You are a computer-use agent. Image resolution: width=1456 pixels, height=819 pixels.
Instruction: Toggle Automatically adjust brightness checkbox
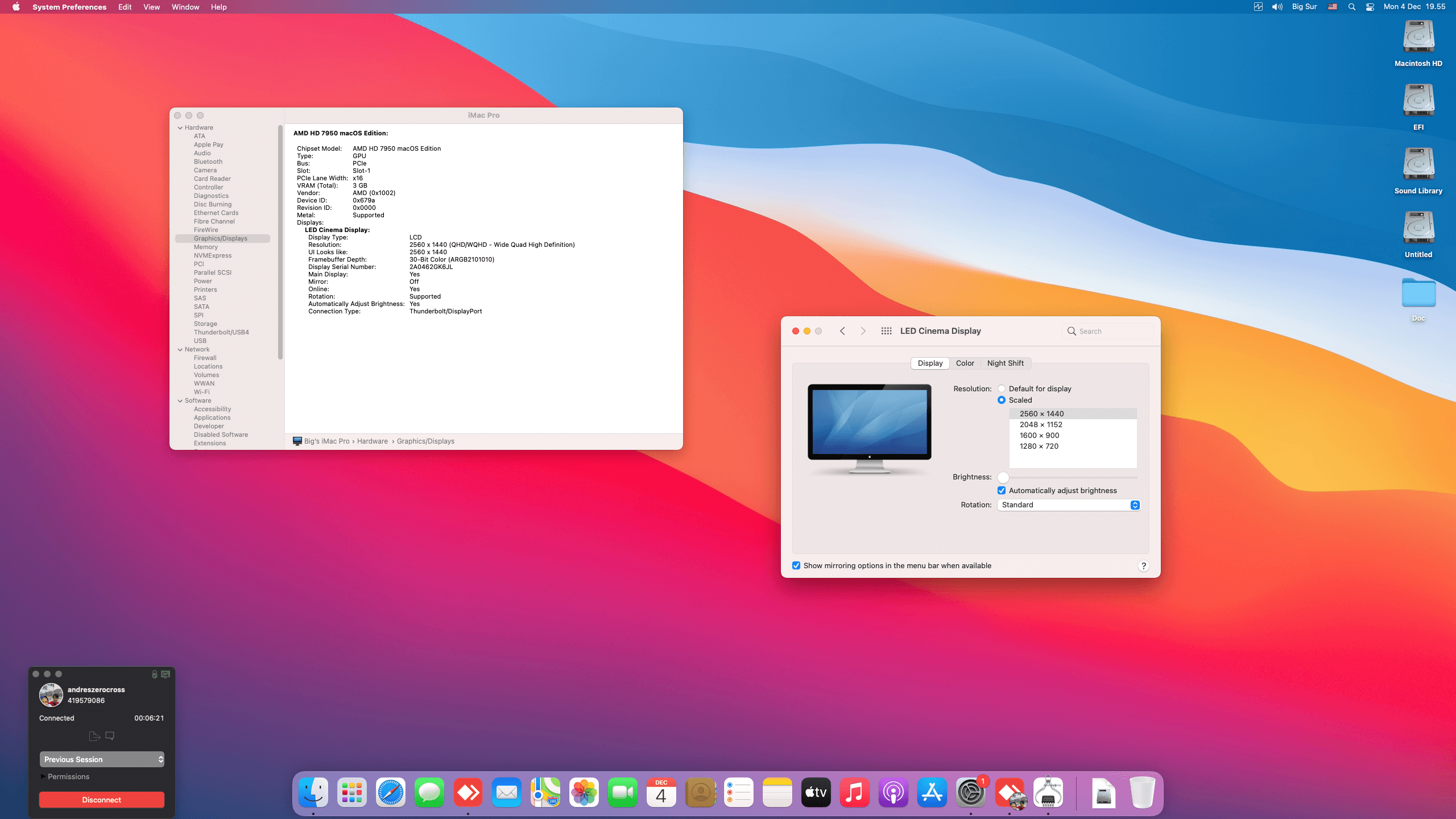click(x=1002, y=491)
